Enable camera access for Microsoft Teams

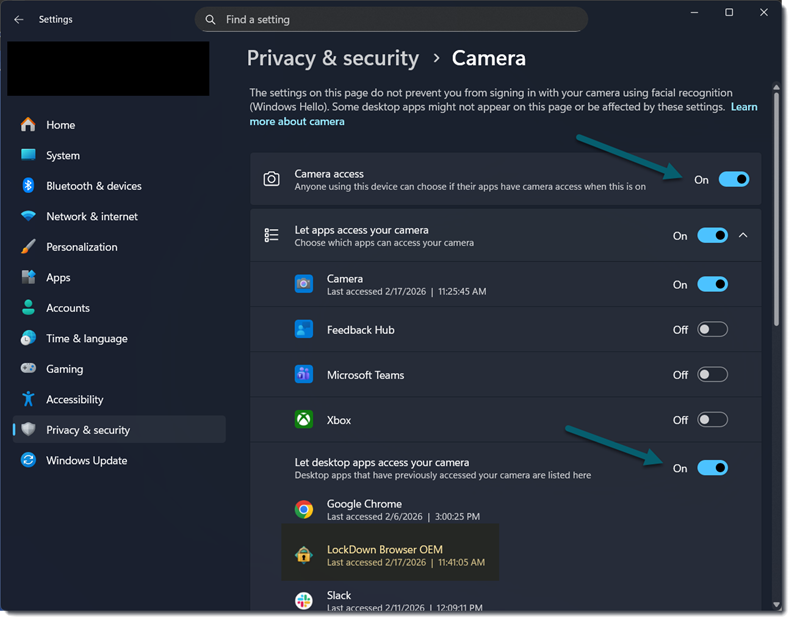712,375
